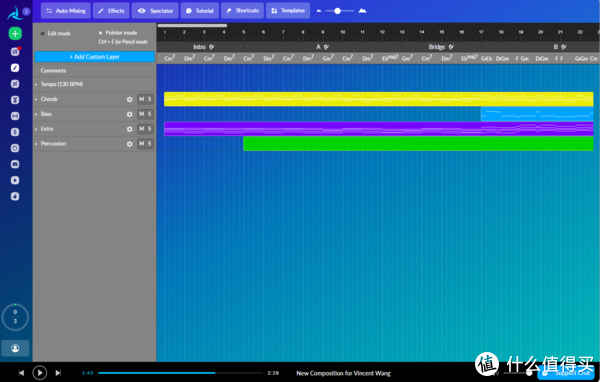Skip forward with next button
The height and width of the screenshot is (382, 600).
(58, 373)
